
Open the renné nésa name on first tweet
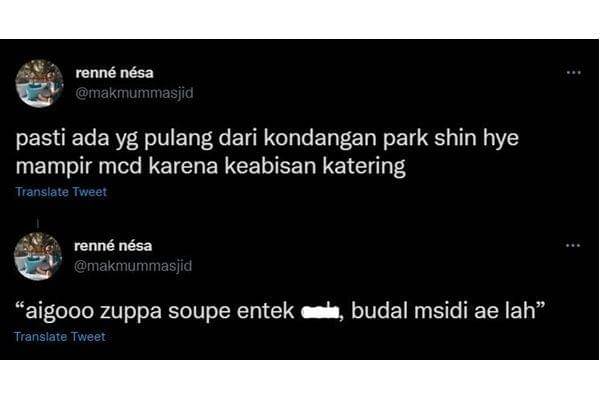pyautogui.click(x=114, y=73)
